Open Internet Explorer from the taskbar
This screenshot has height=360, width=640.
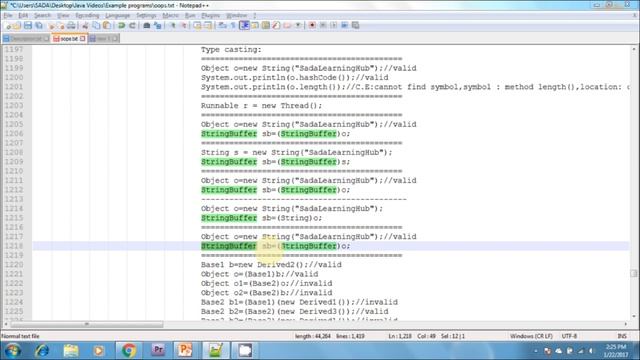point(42,351)
